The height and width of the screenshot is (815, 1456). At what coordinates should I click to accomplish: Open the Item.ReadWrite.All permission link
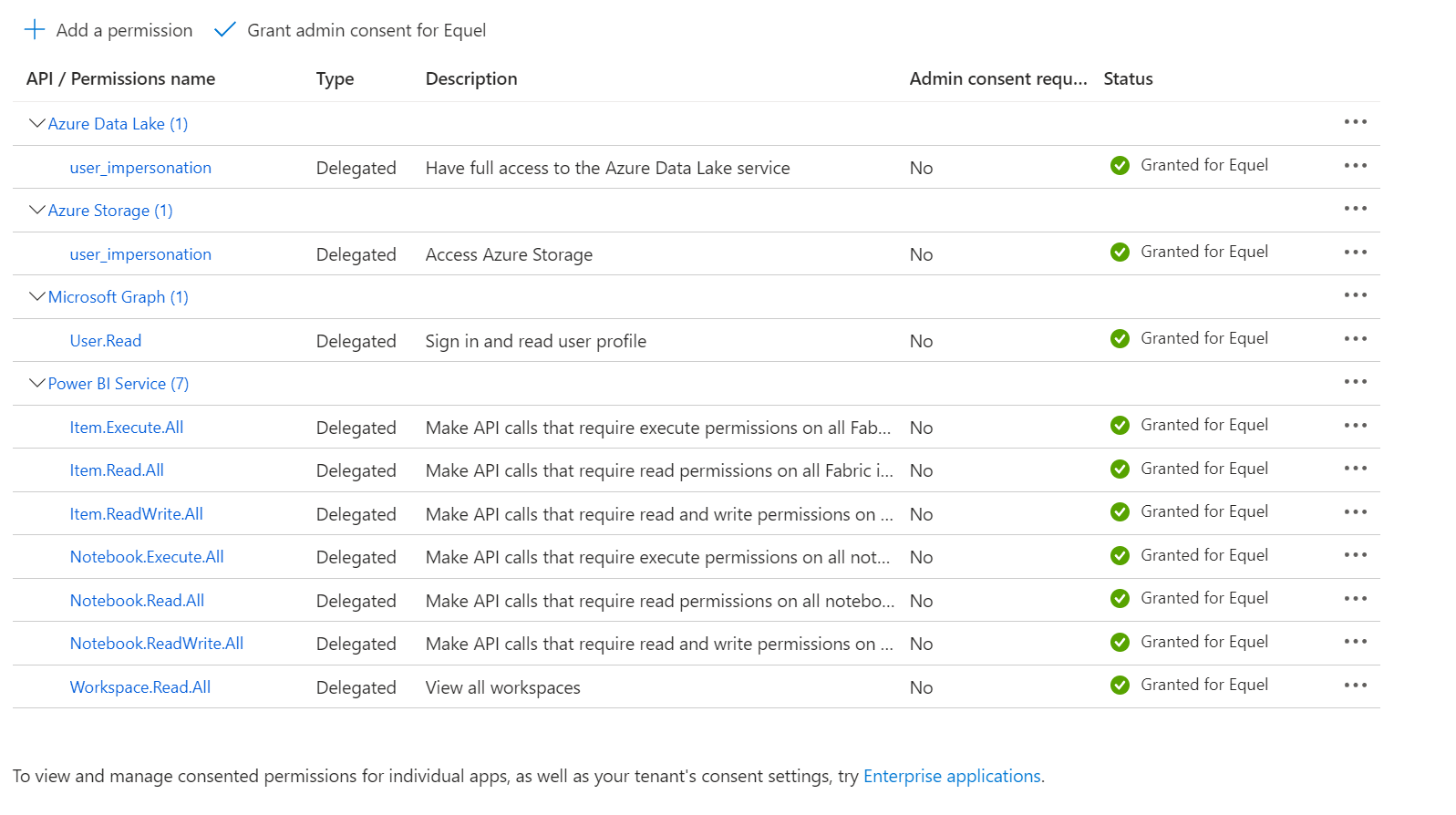click(x=136, y=514)
